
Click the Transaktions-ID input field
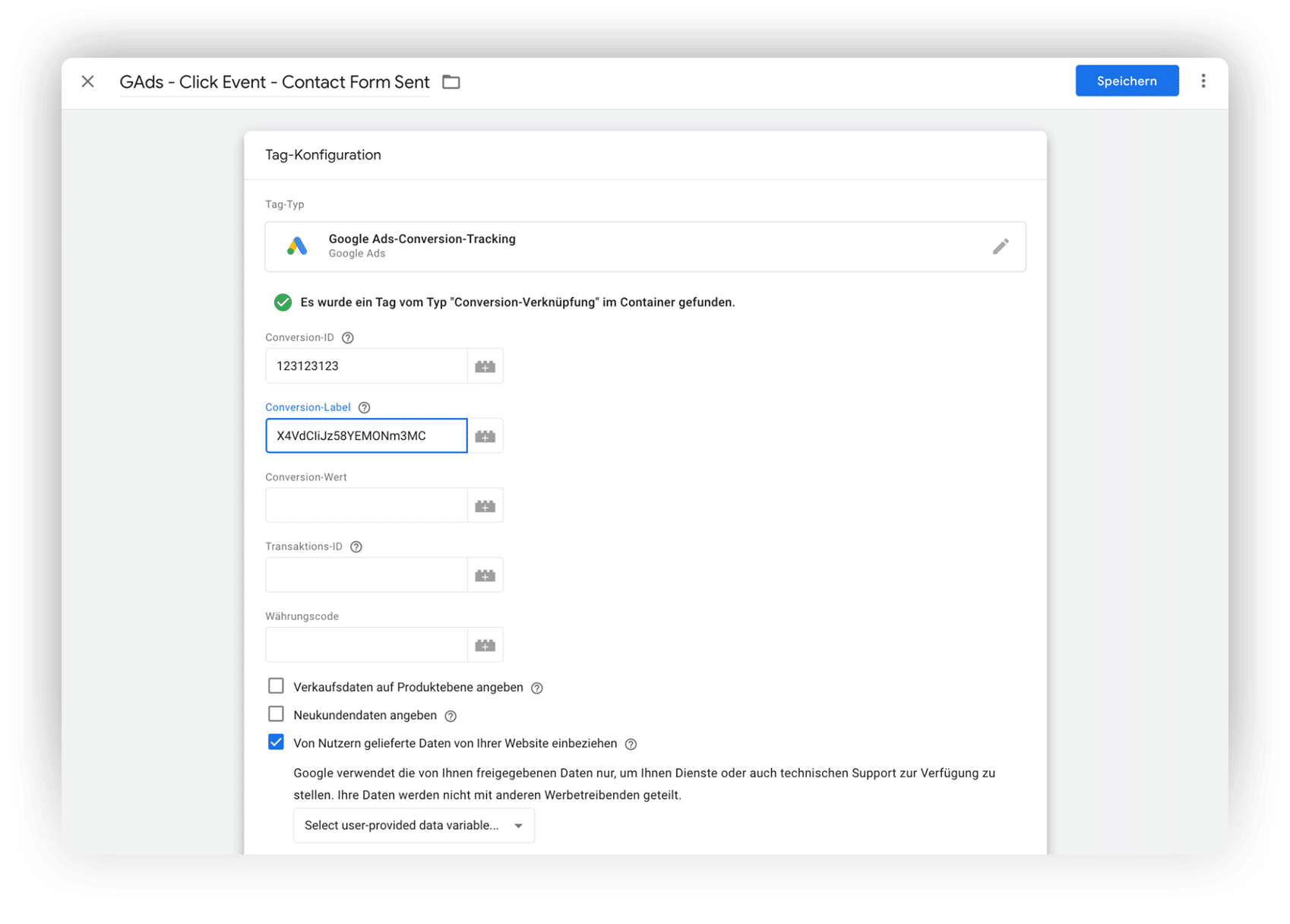tap(366, 576)
